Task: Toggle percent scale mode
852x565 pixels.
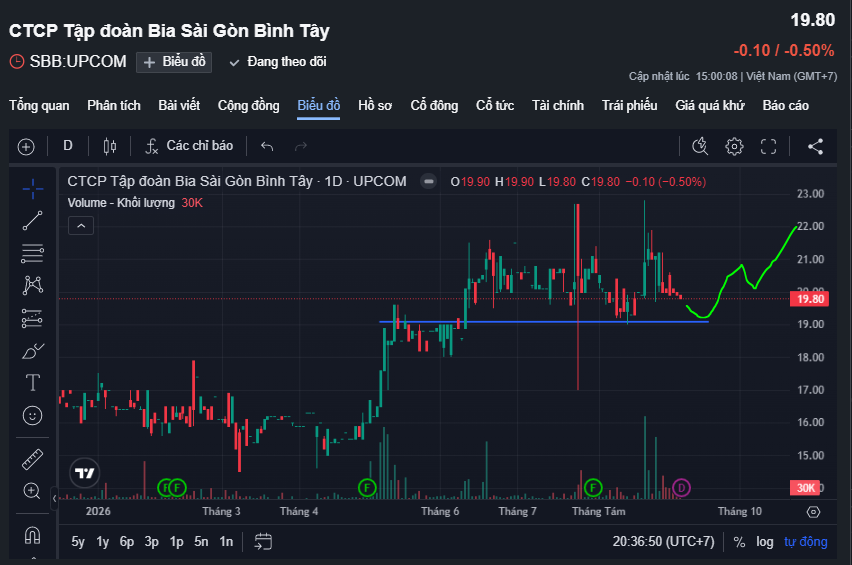Action: point(739,542)
